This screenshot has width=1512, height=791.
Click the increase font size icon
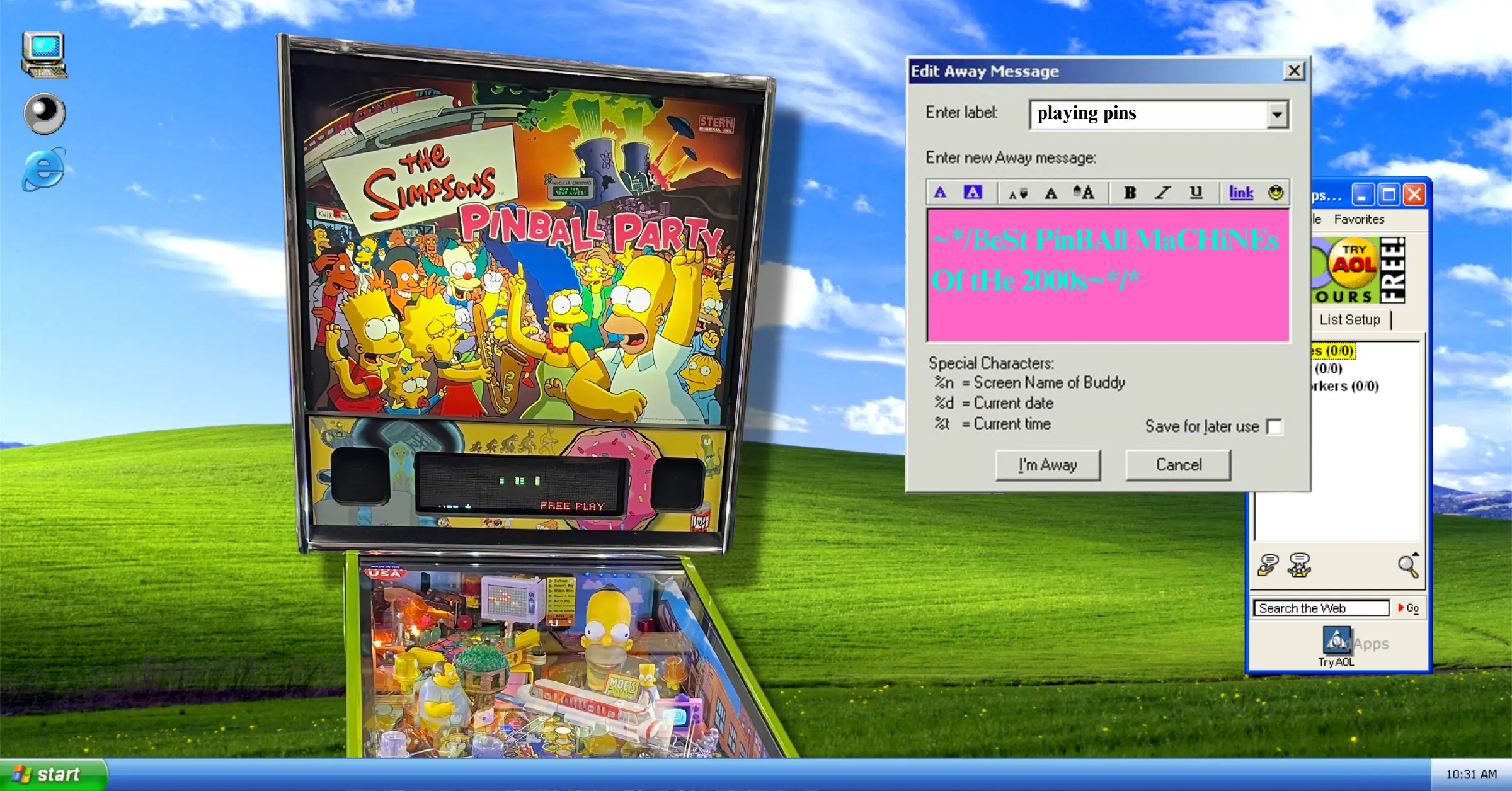(x=1084, y=193)
